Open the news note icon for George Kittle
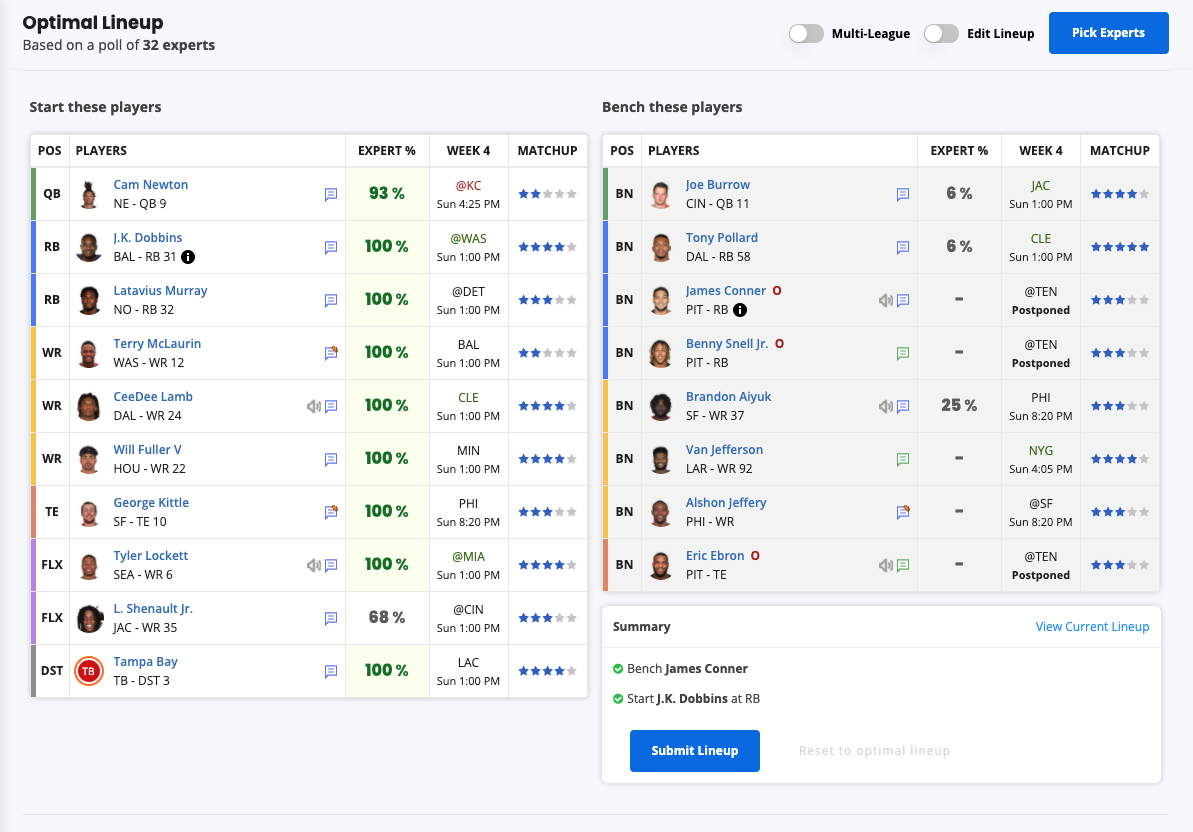Image resolution: width=1193 pixels, height=832 pixels. point(331,512)
